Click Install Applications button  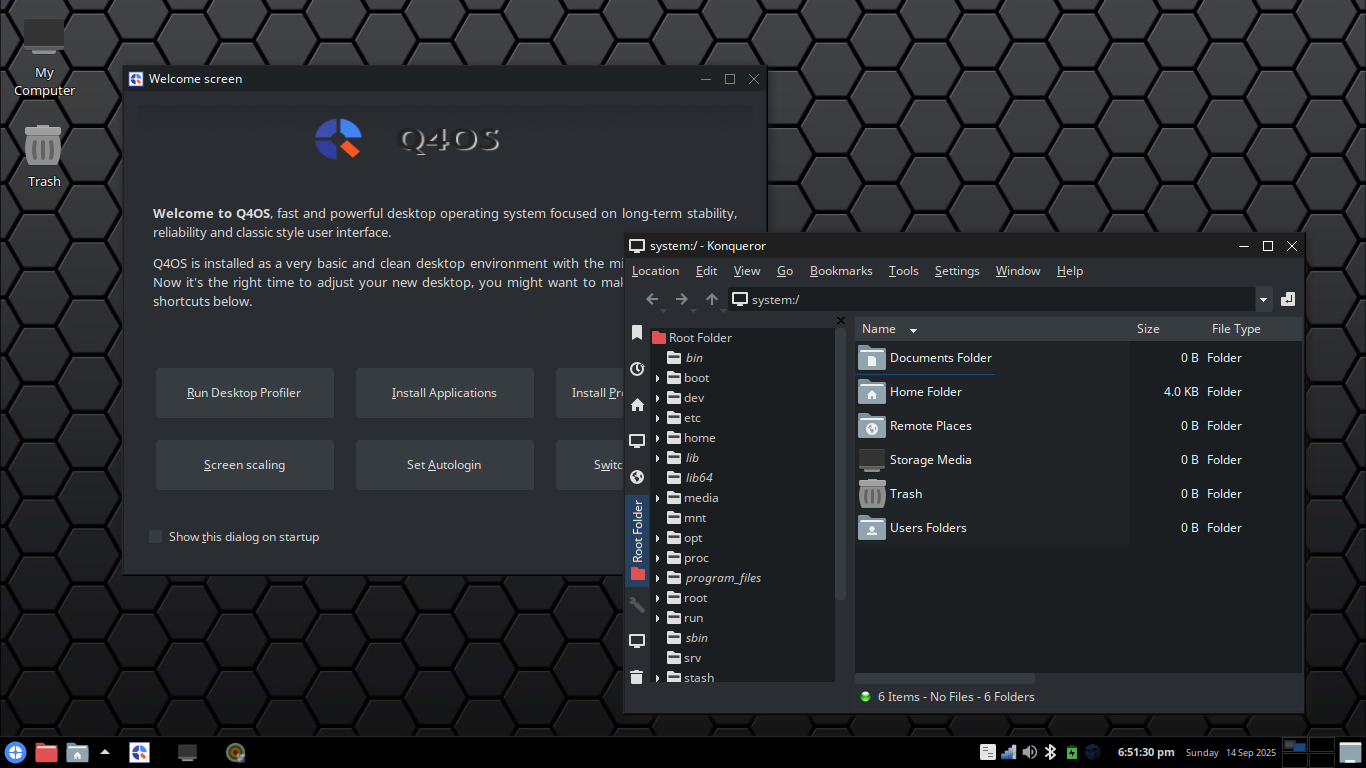tap(444, 393)
